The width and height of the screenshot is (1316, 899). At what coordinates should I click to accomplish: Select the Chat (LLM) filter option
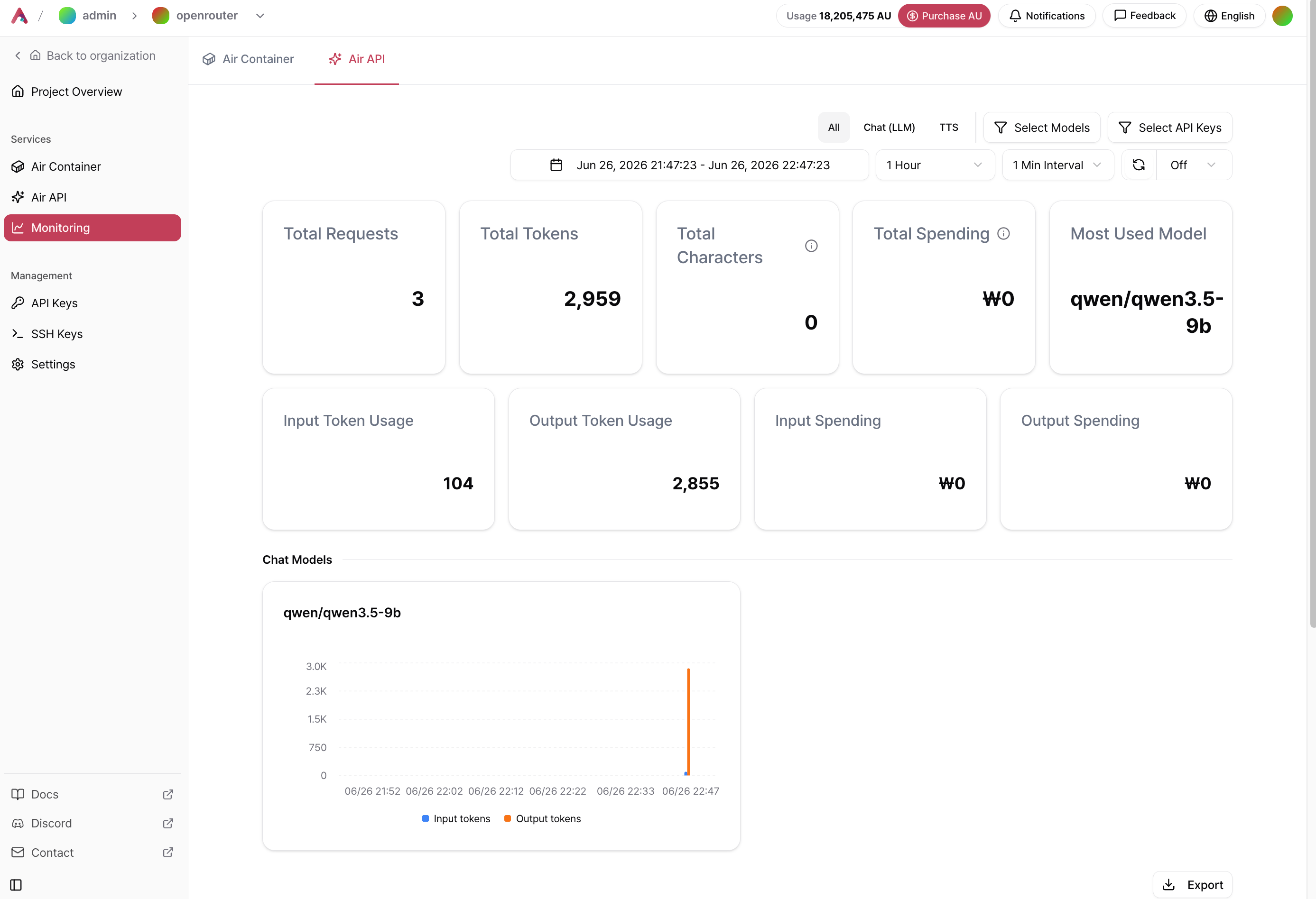pos(889,128)
